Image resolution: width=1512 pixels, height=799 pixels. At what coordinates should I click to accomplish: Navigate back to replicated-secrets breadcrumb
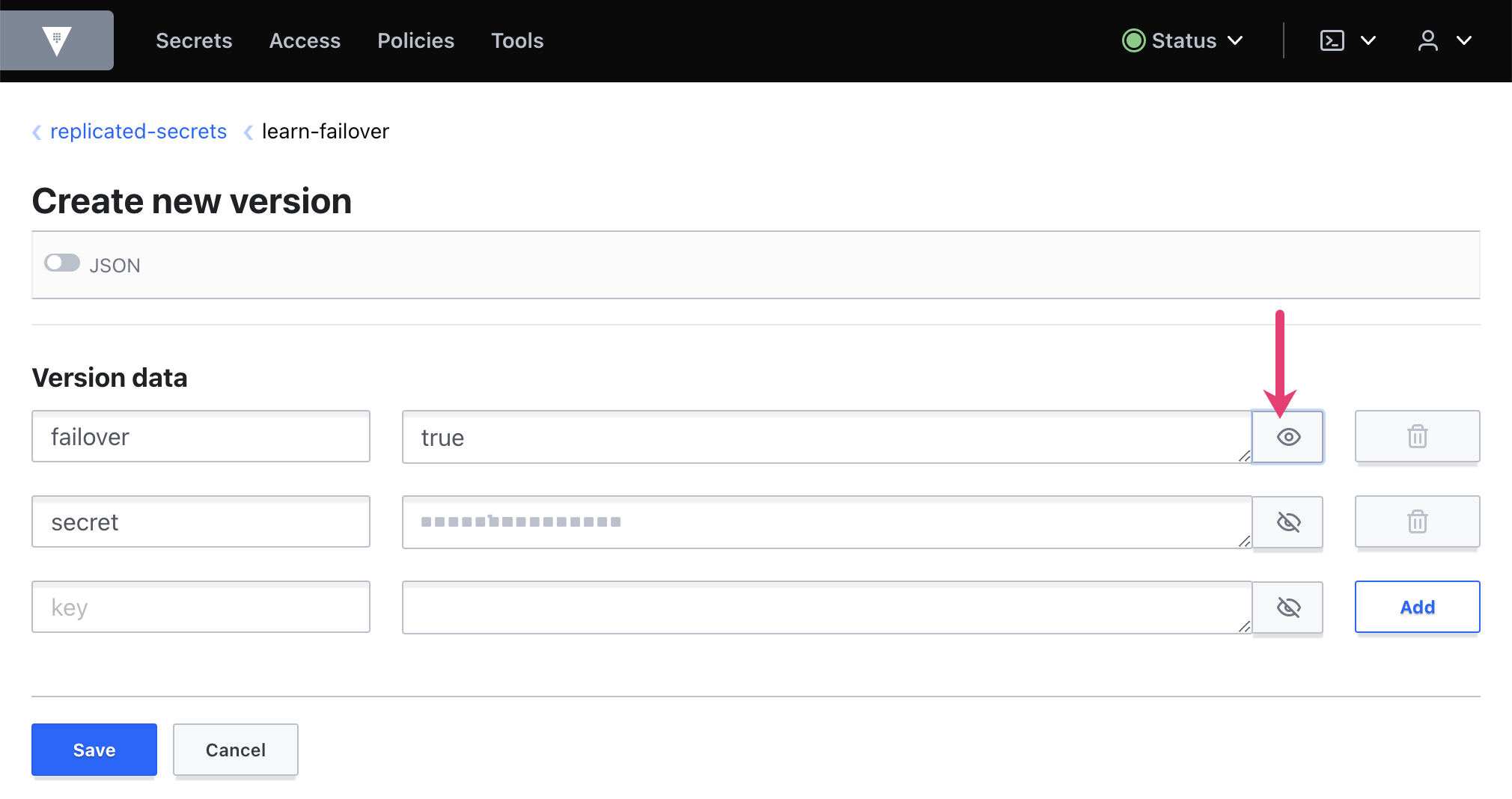tap(138, 132)
